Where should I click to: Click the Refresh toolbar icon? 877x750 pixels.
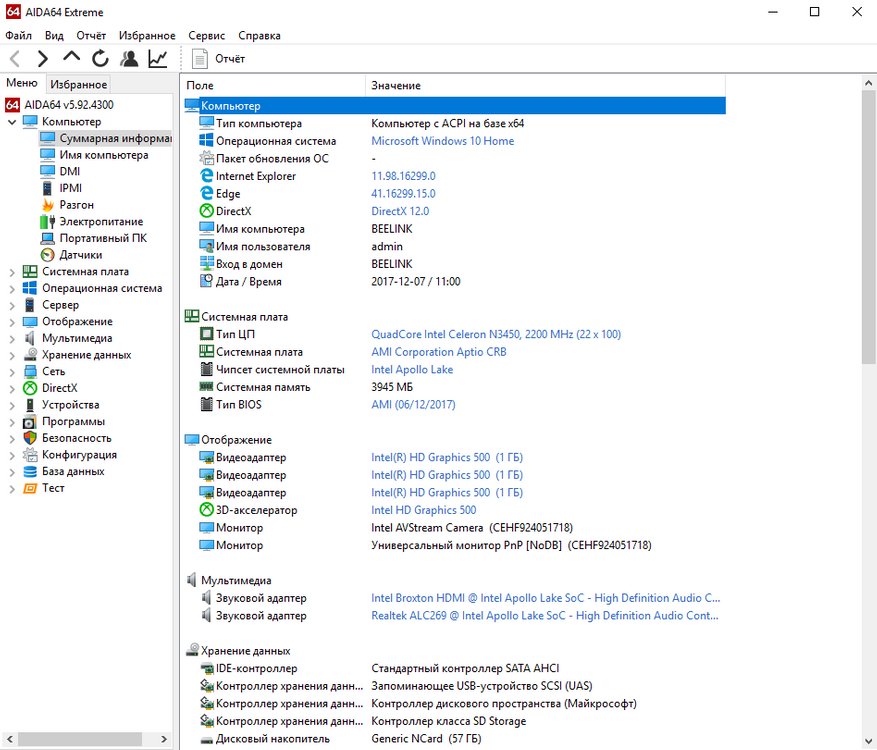click(x=100, y=58)
